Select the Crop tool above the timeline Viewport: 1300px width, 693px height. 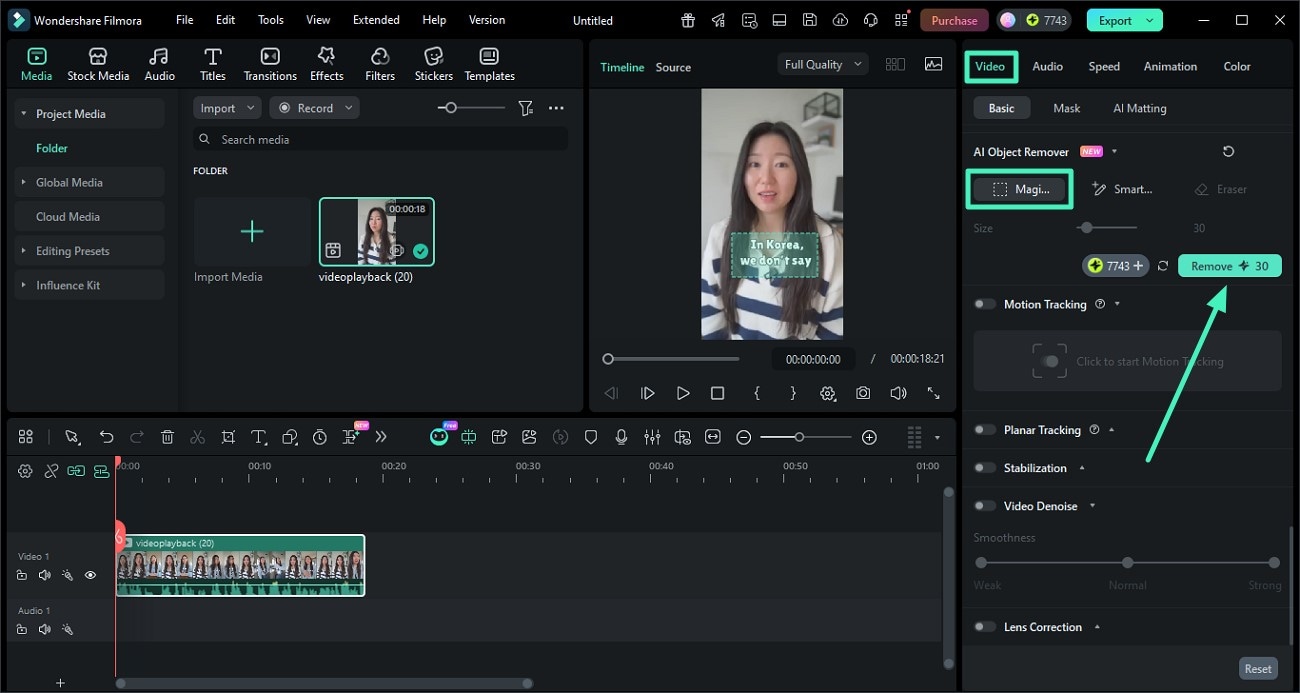click(x=228, y=436)
